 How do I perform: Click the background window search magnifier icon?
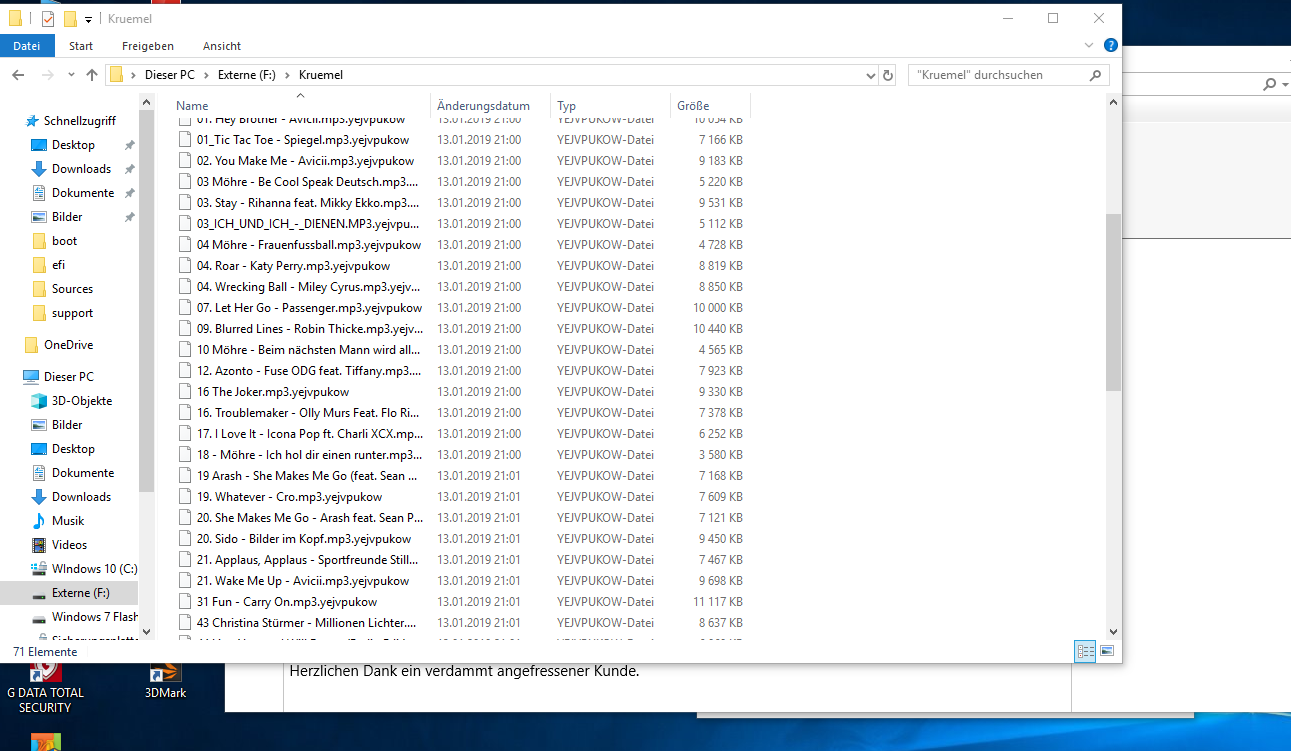(1270, 84)
